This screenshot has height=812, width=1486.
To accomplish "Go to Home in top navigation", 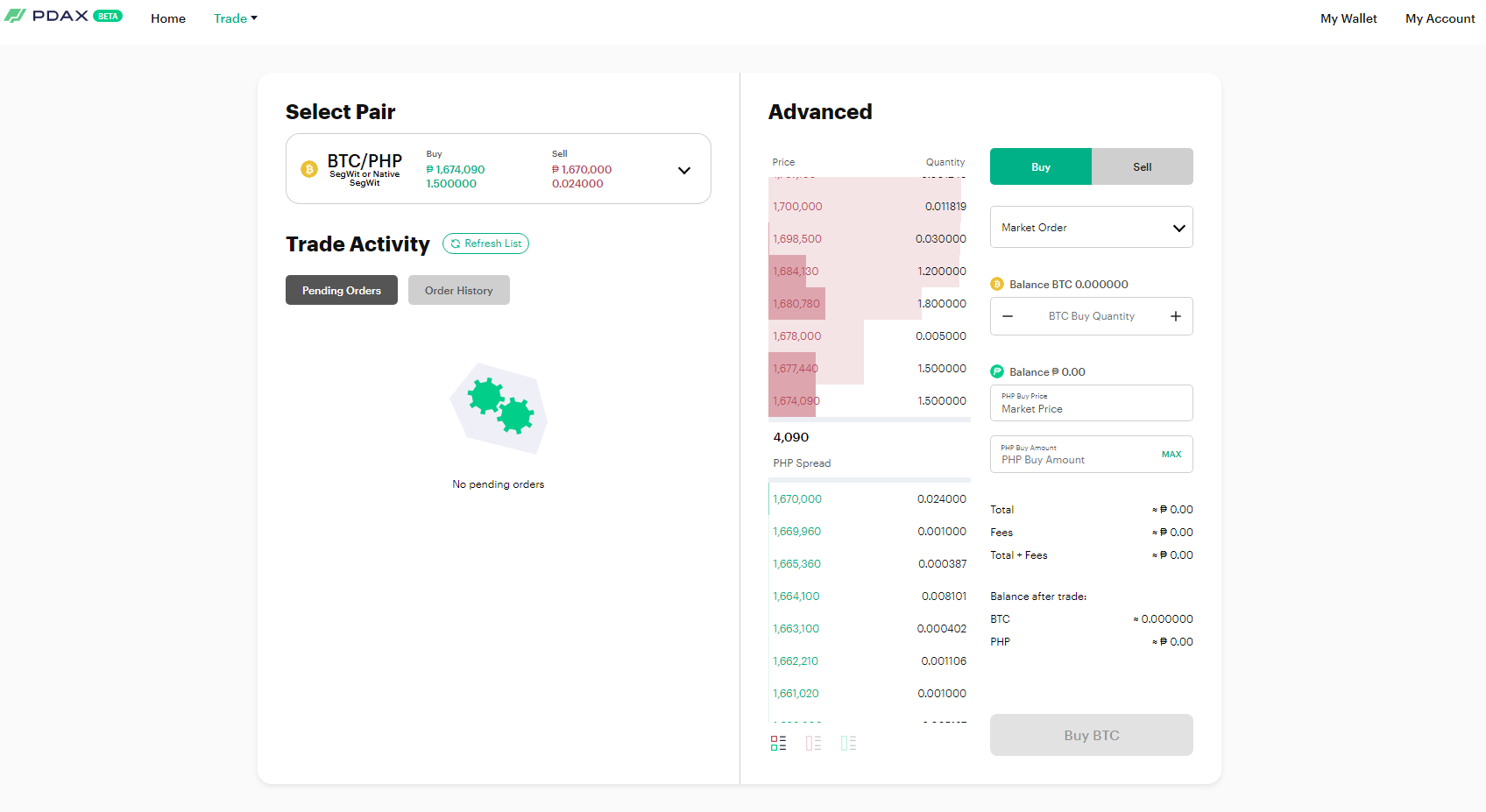I will pyautogui.click(x=168, y=18).
